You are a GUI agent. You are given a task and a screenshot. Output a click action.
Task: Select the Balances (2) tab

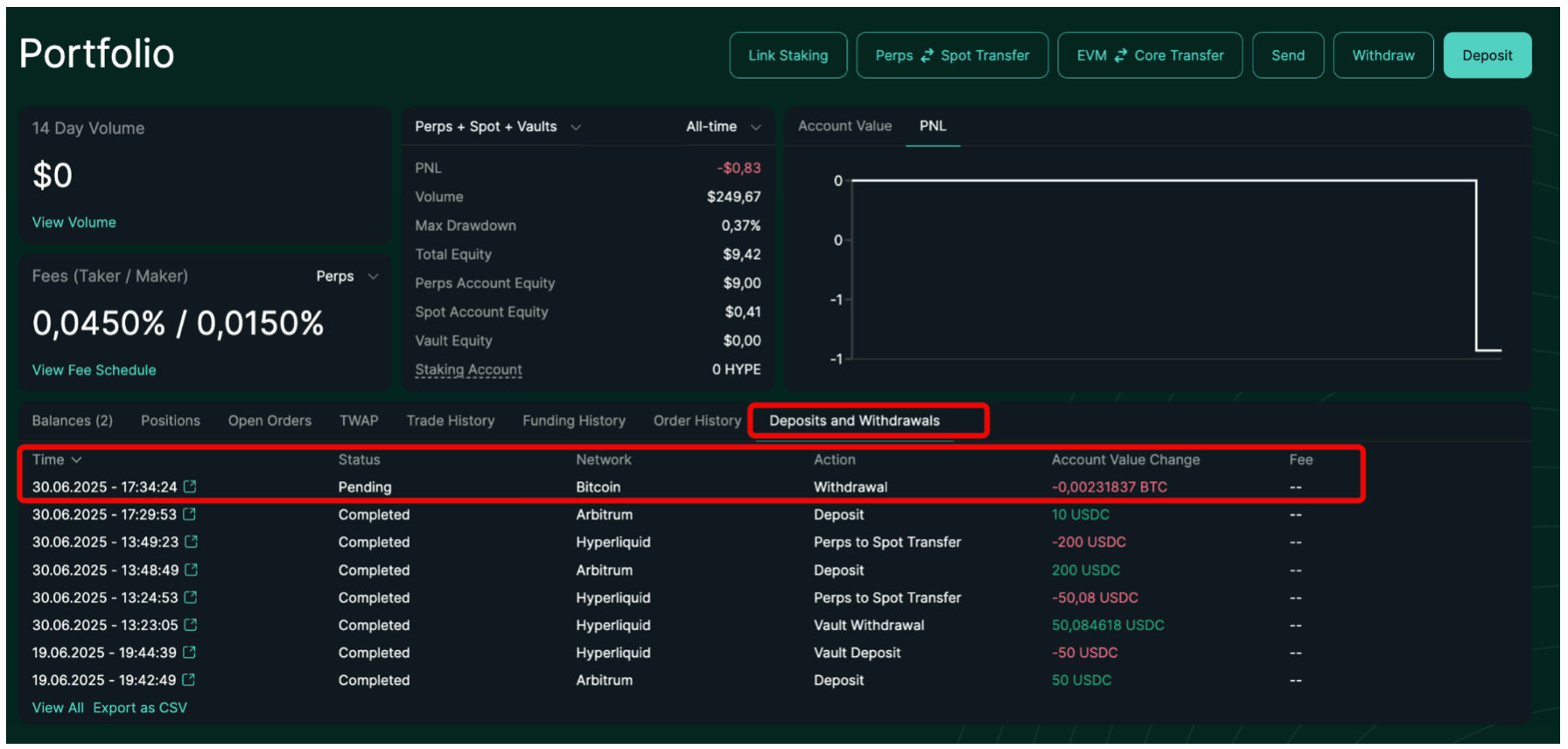click(x=73, y=421)
